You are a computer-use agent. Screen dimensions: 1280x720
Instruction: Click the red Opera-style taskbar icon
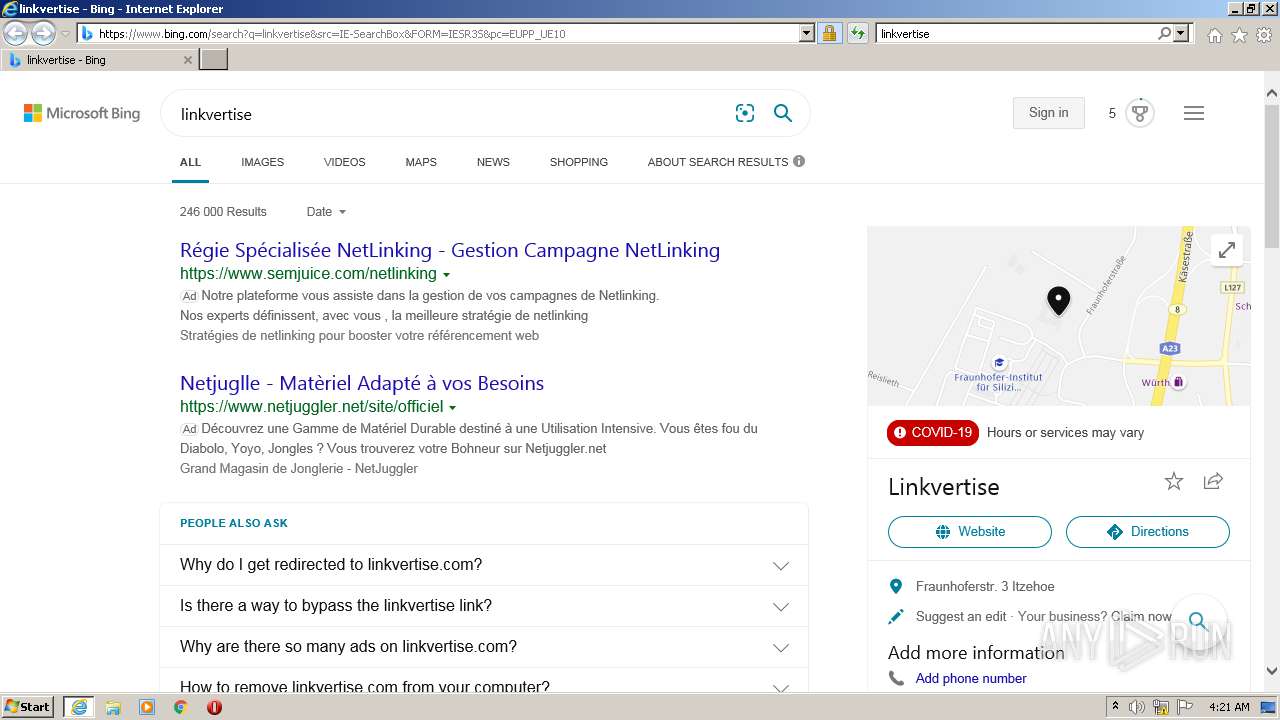point(214,707)
